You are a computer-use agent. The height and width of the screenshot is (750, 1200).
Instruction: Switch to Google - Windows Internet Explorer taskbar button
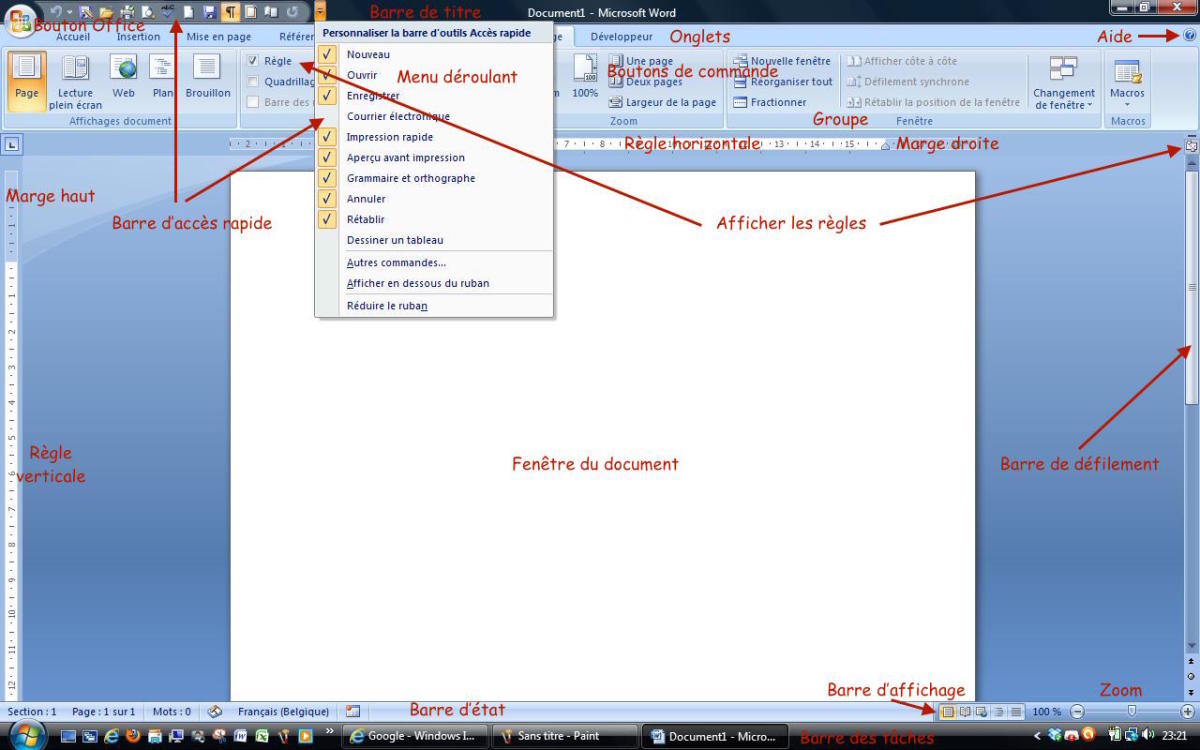tap(415, 736)
